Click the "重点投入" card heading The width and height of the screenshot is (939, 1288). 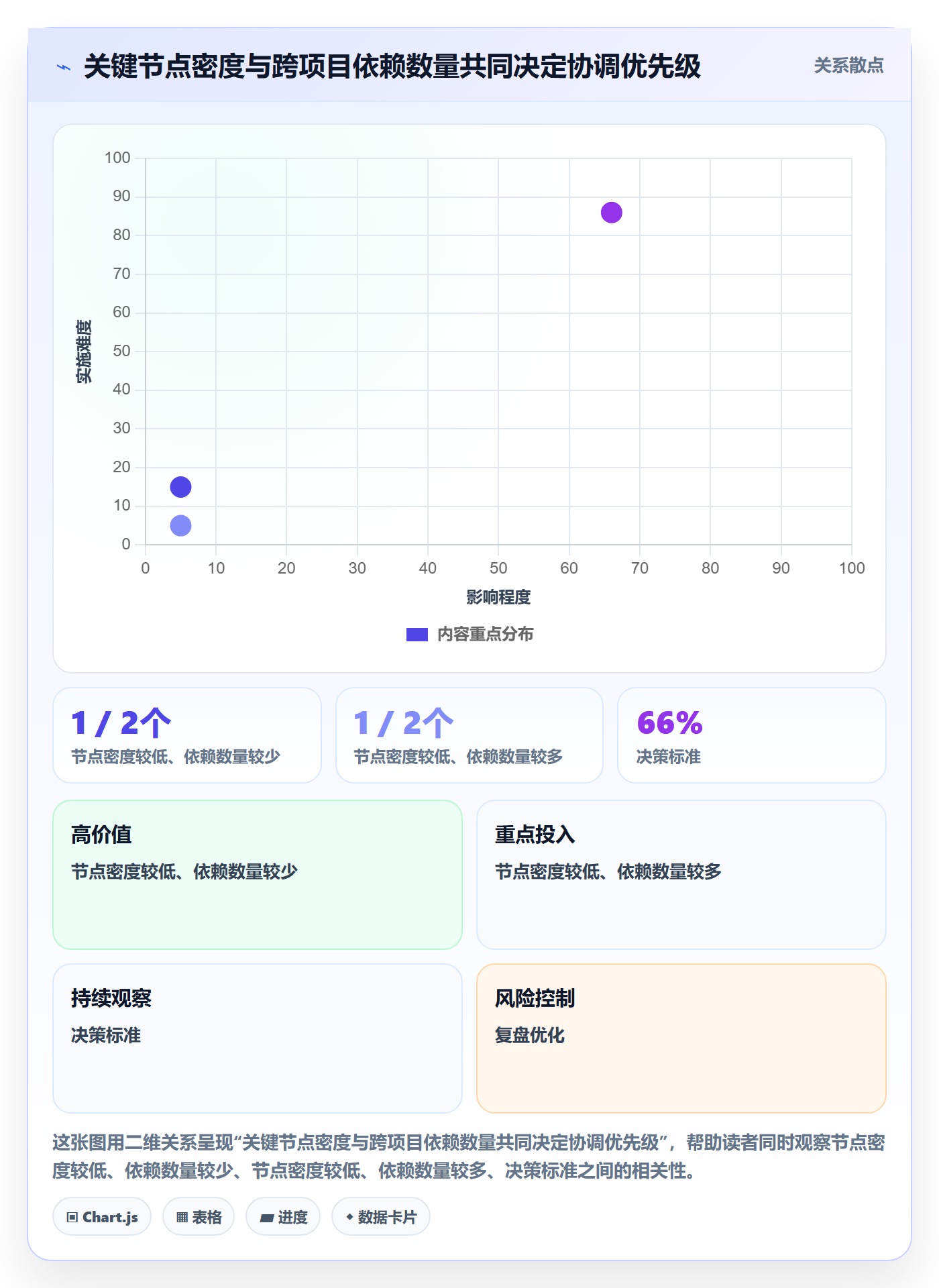click(x=535, y=835)
